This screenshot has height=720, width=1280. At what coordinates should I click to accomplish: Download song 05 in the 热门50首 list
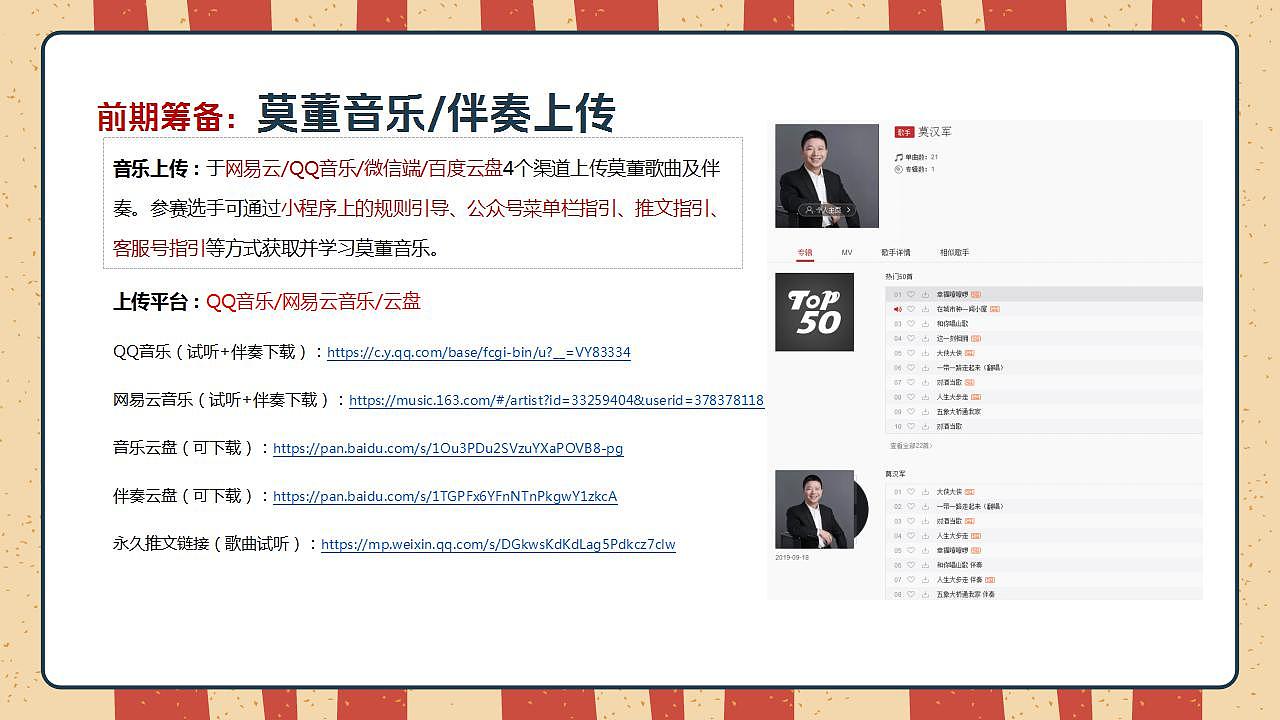[925, 353]
